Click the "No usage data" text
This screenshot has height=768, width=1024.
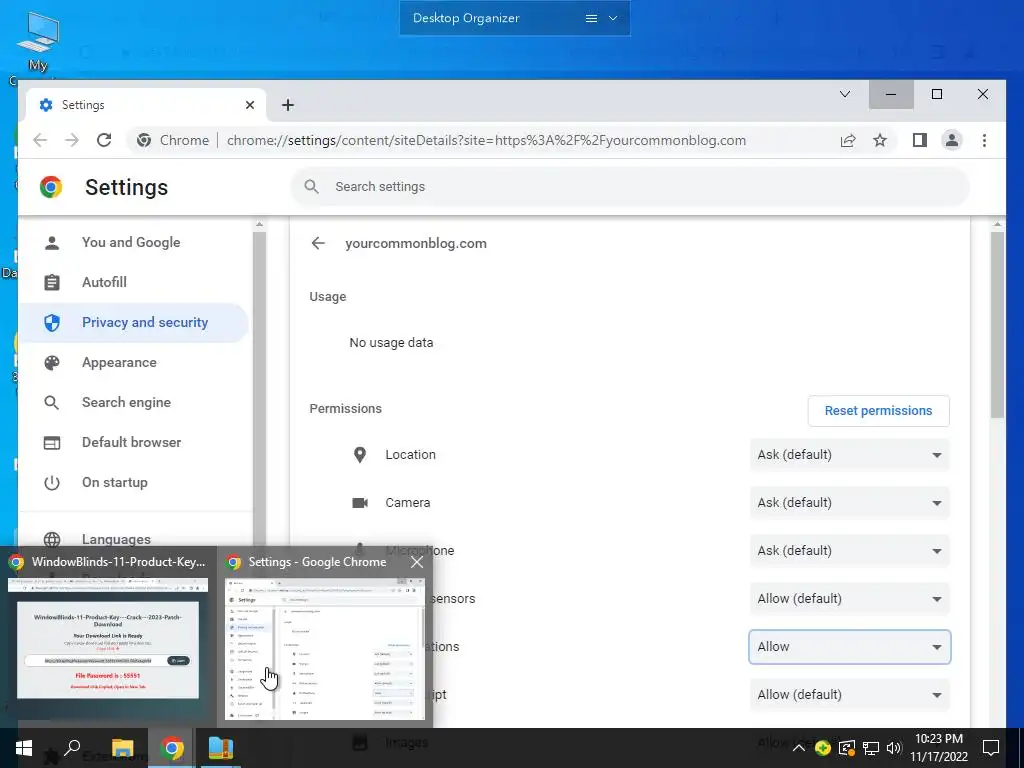click(x=391, y=343)
